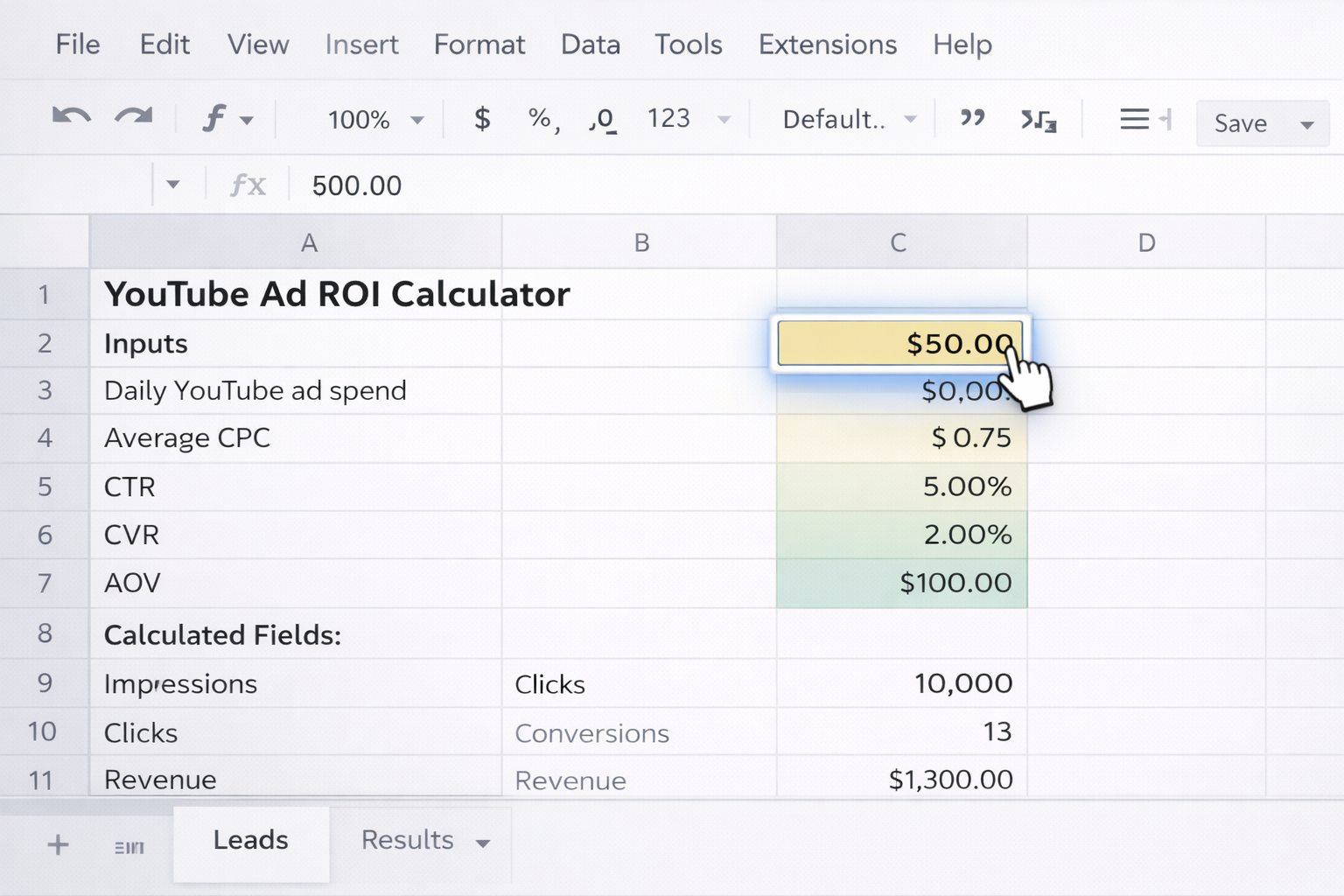Click the $0.75 value cell
The width and height of the screenshot is (1344, 896).
coord(902,438)
